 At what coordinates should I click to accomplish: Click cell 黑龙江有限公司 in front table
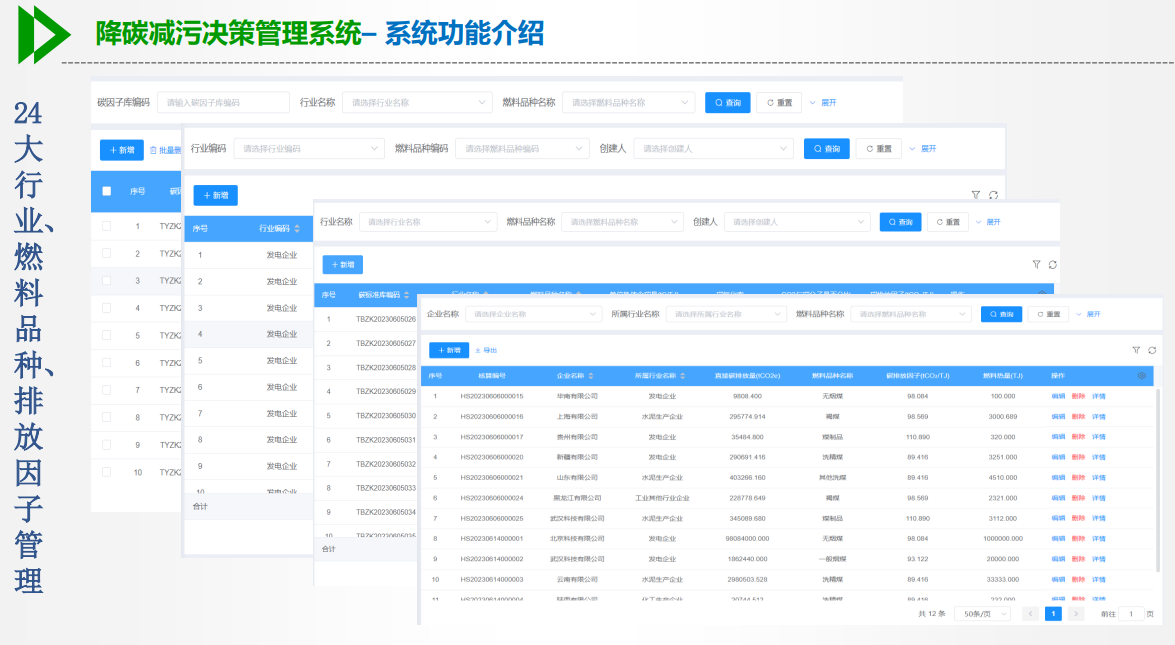tap(577, 498)
